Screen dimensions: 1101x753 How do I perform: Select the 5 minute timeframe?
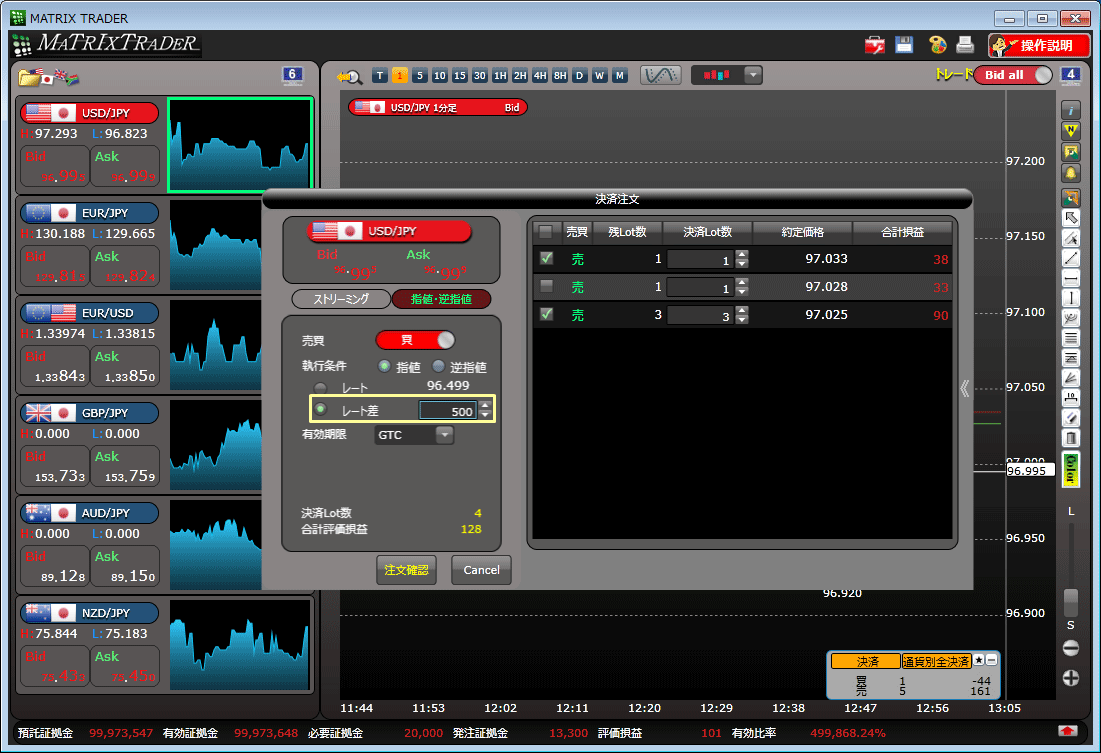[x=420, y=75]
